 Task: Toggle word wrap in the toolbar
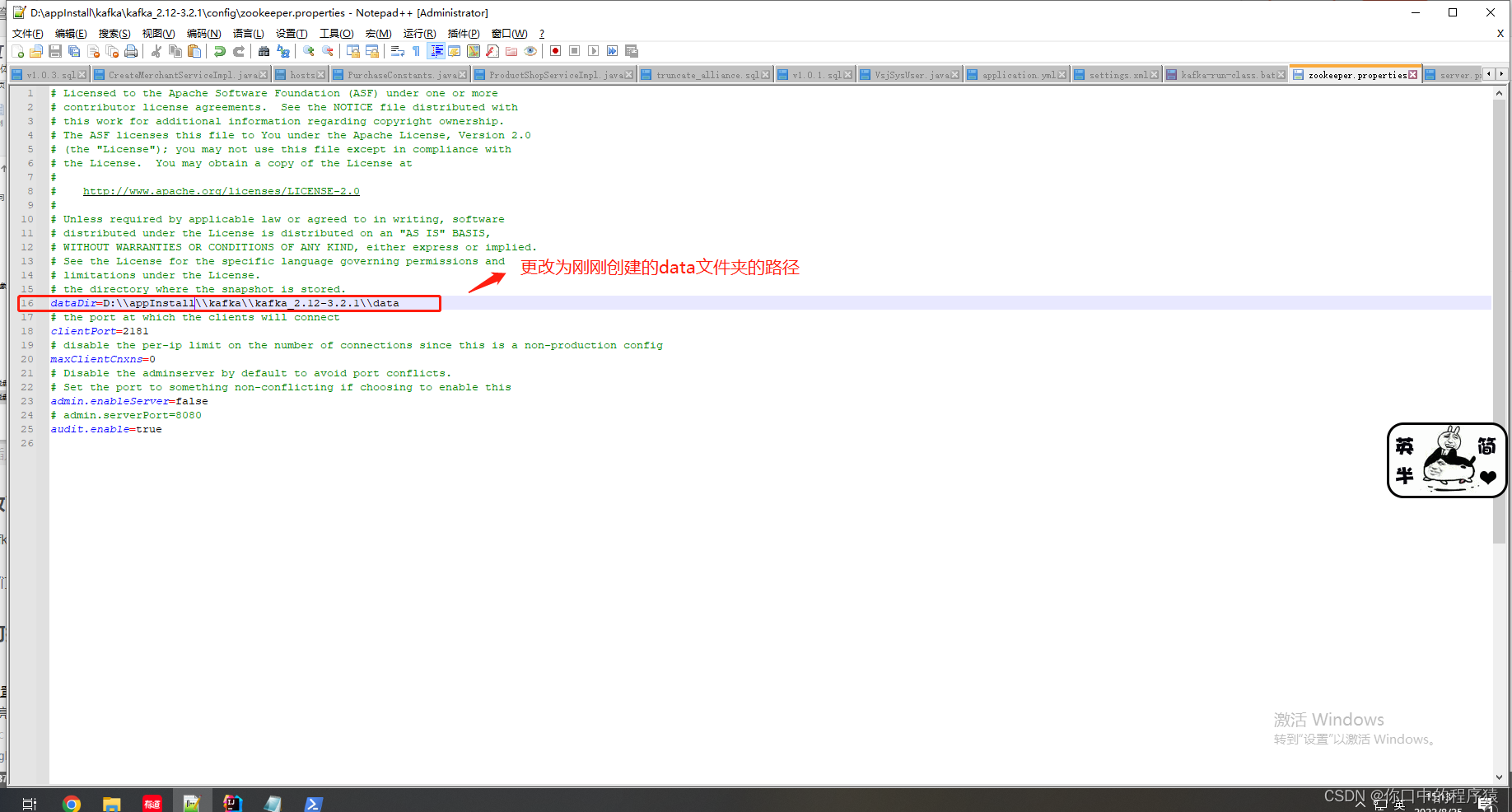coord(397,51)
